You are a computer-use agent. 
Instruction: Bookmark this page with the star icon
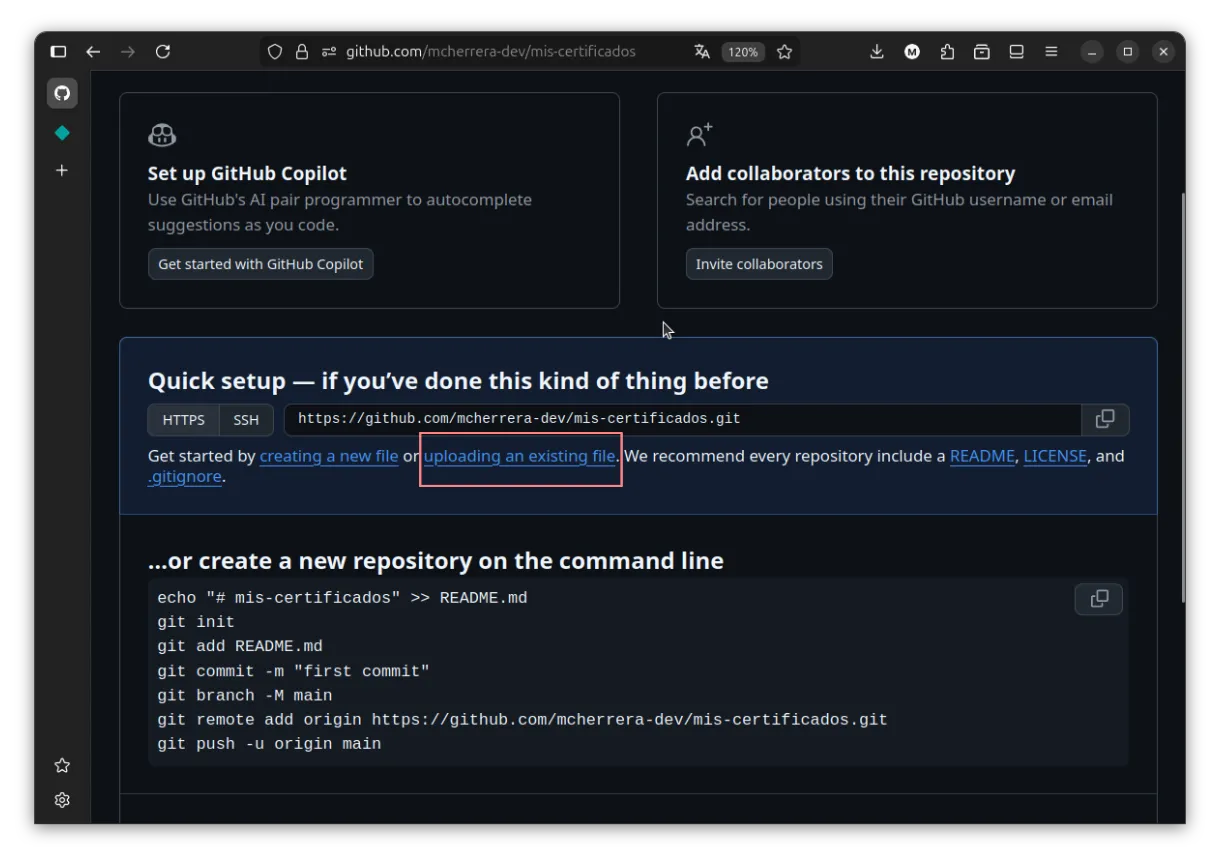[x=785, y=52]
